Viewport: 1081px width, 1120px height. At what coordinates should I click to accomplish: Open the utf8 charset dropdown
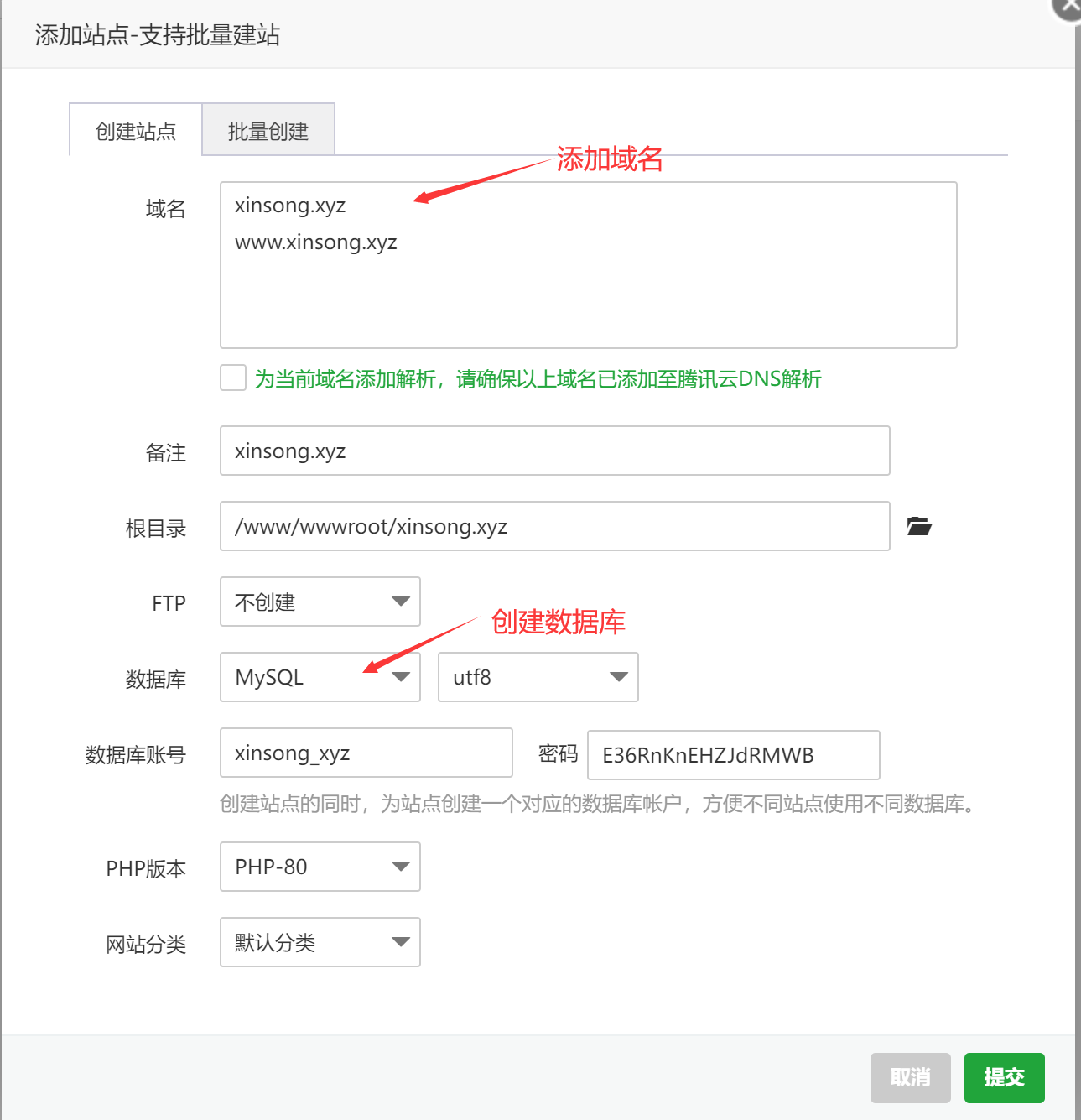click(538, 677)
